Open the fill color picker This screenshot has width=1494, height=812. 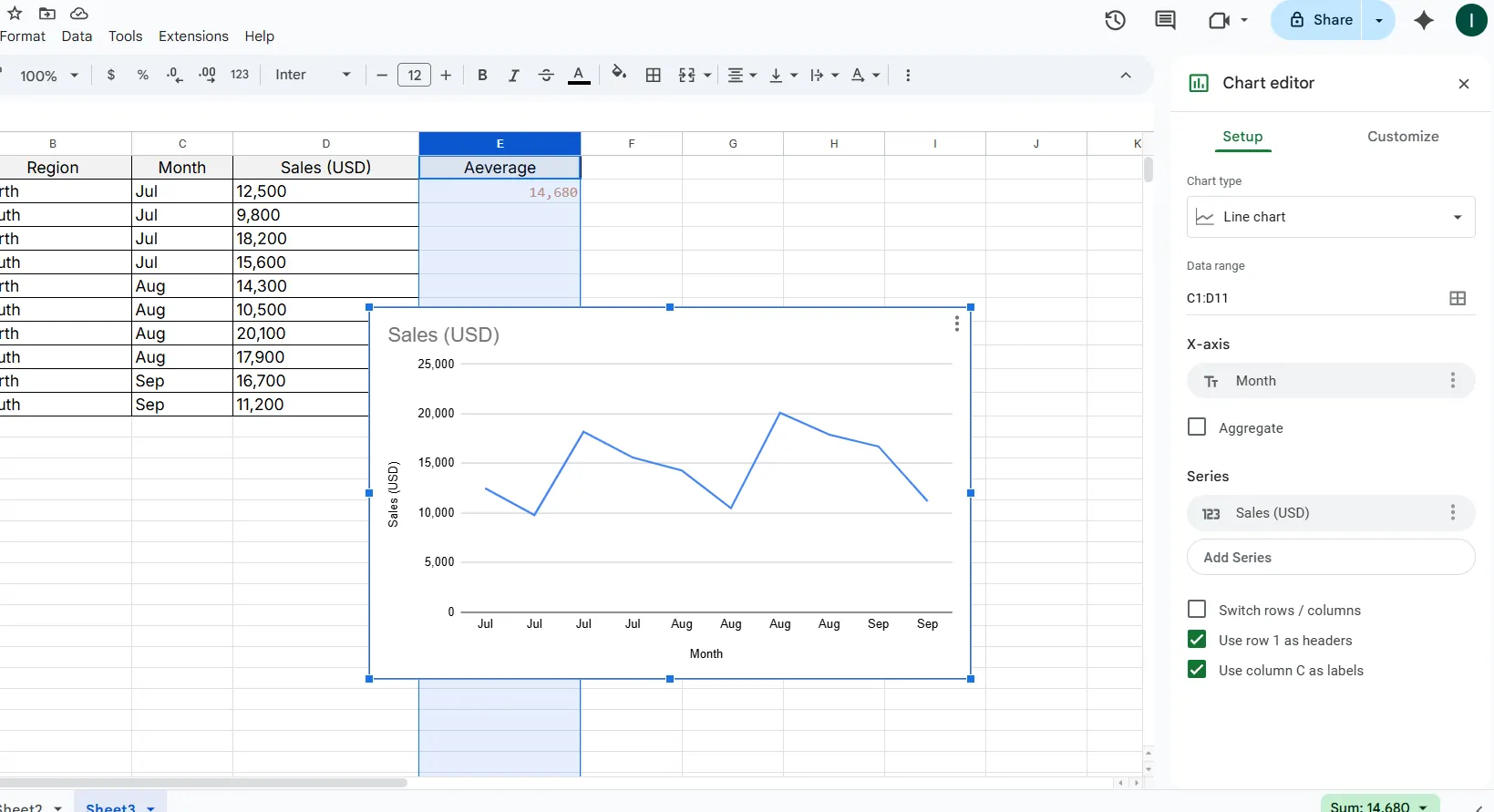click(619, 75)
